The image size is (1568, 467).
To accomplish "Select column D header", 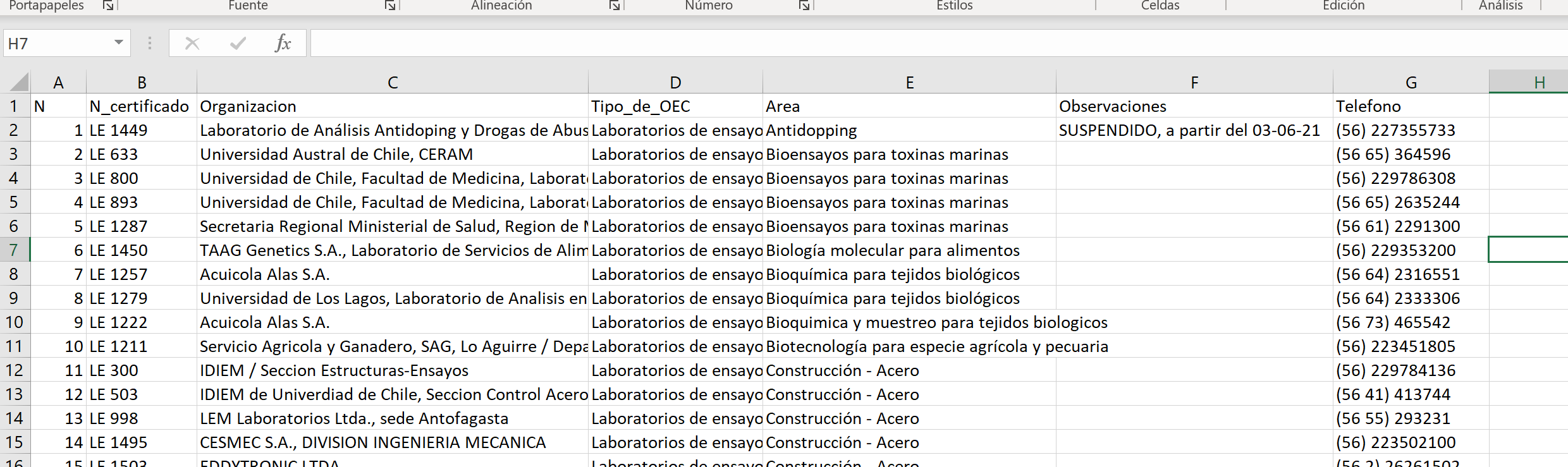I will click(x=675, y=82).
